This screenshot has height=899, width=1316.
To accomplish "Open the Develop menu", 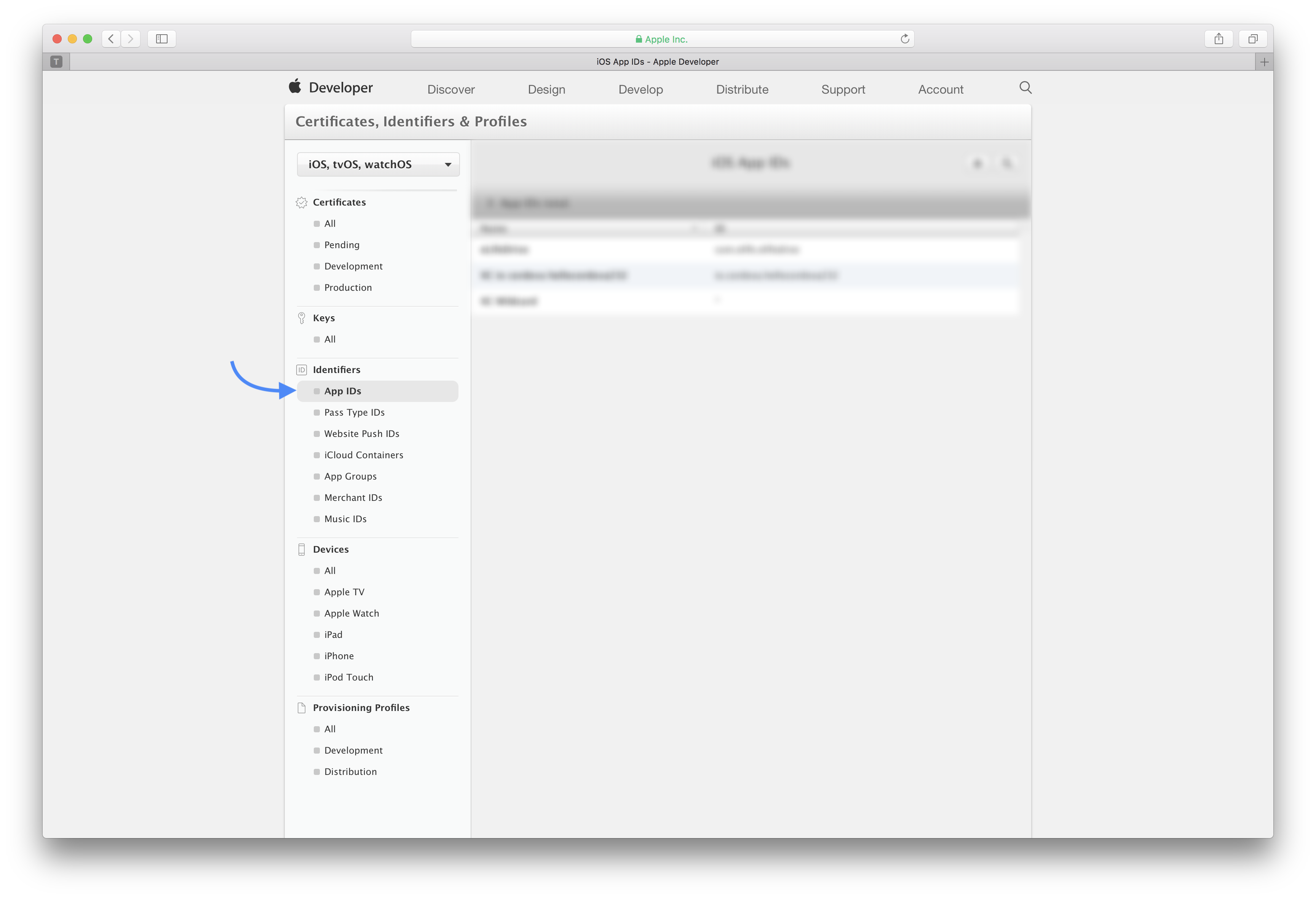I will click(640, 89).
